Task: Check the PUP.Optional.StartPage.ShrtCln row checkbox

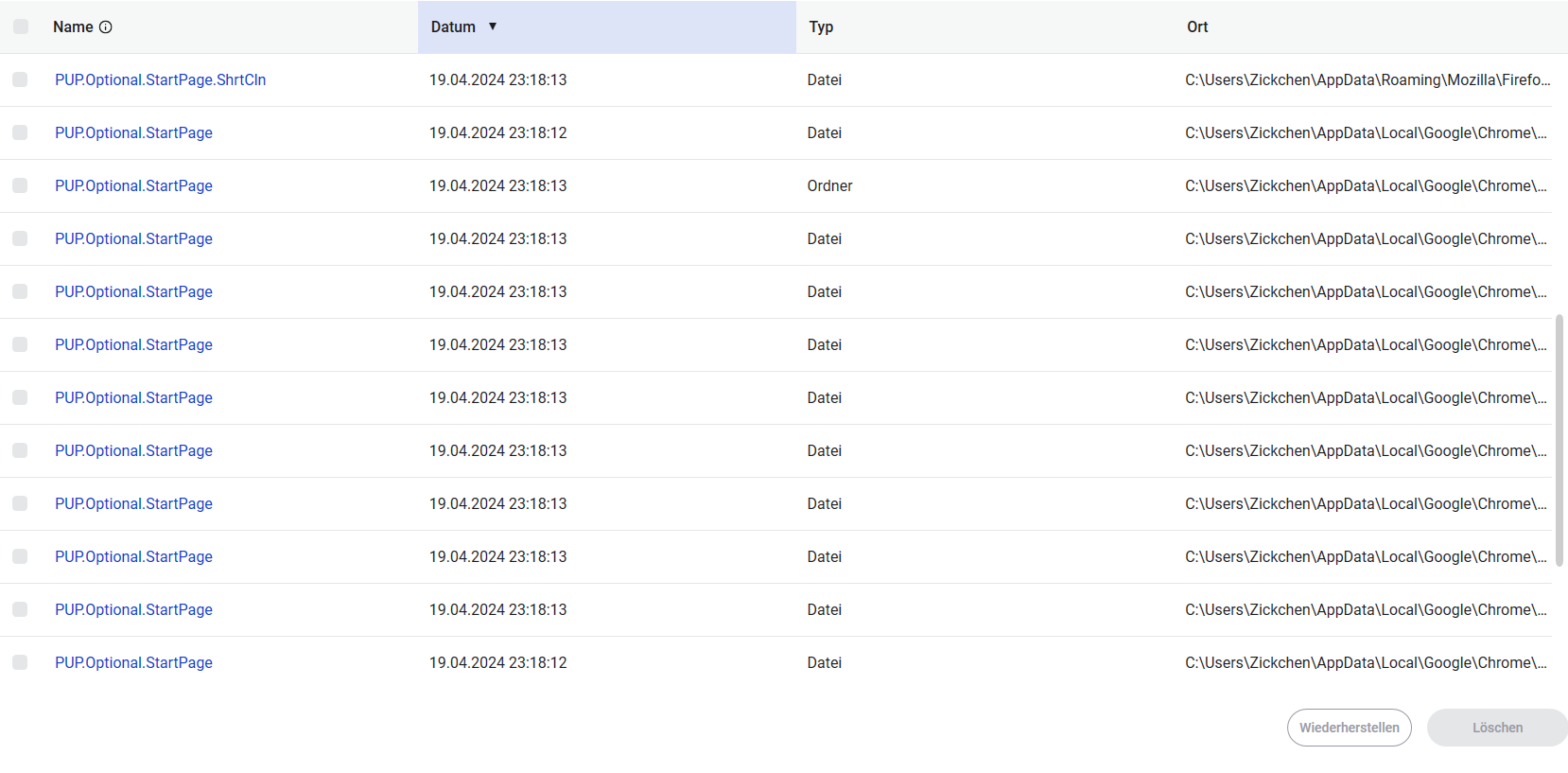Action: coord(20,79)
